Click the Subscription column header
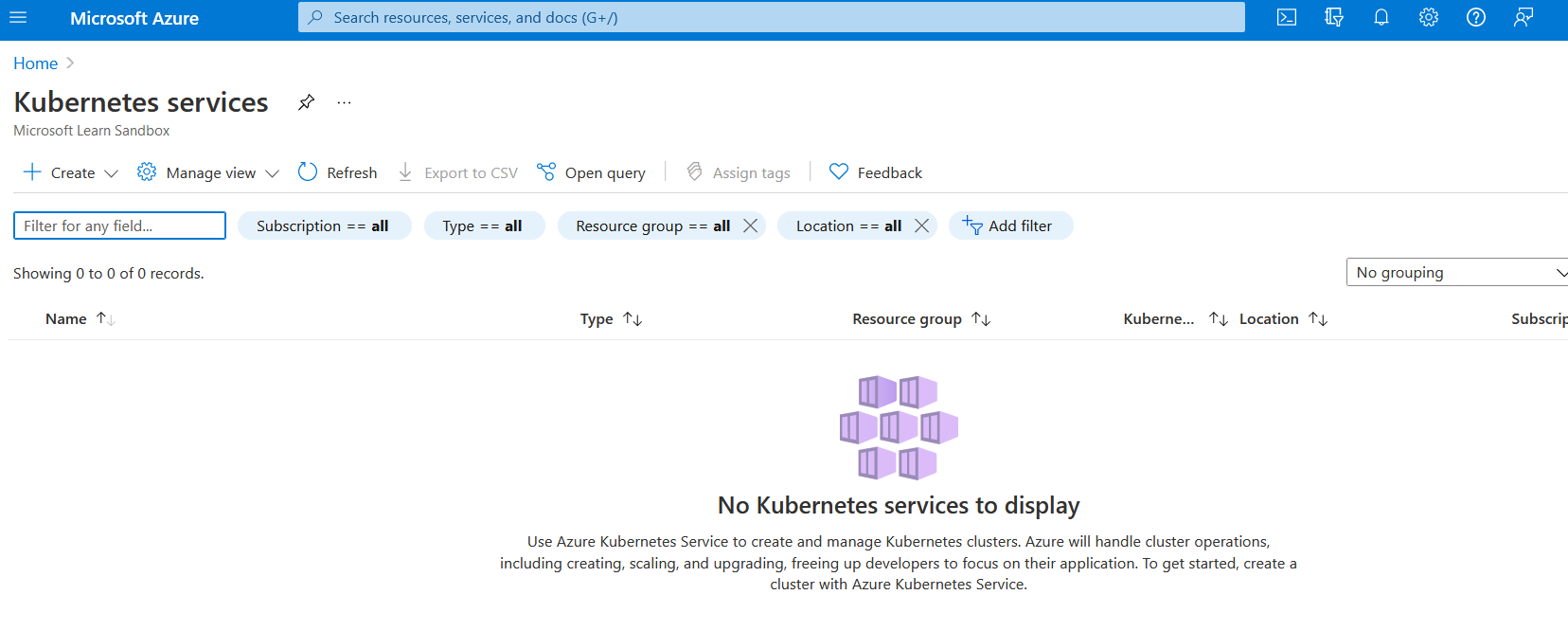1568x631 pixels. [x=1540, y=319]
